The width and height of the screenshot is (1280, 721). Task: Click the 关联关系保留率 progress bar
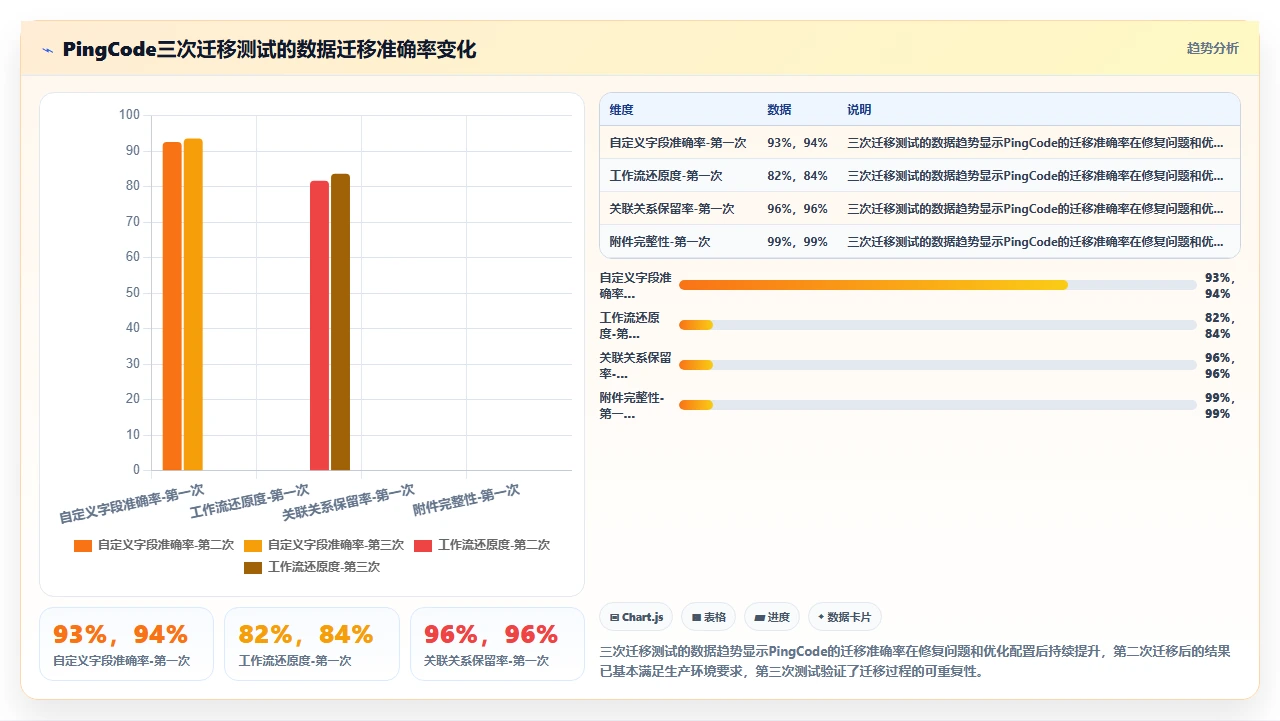(x=937, y=365)
